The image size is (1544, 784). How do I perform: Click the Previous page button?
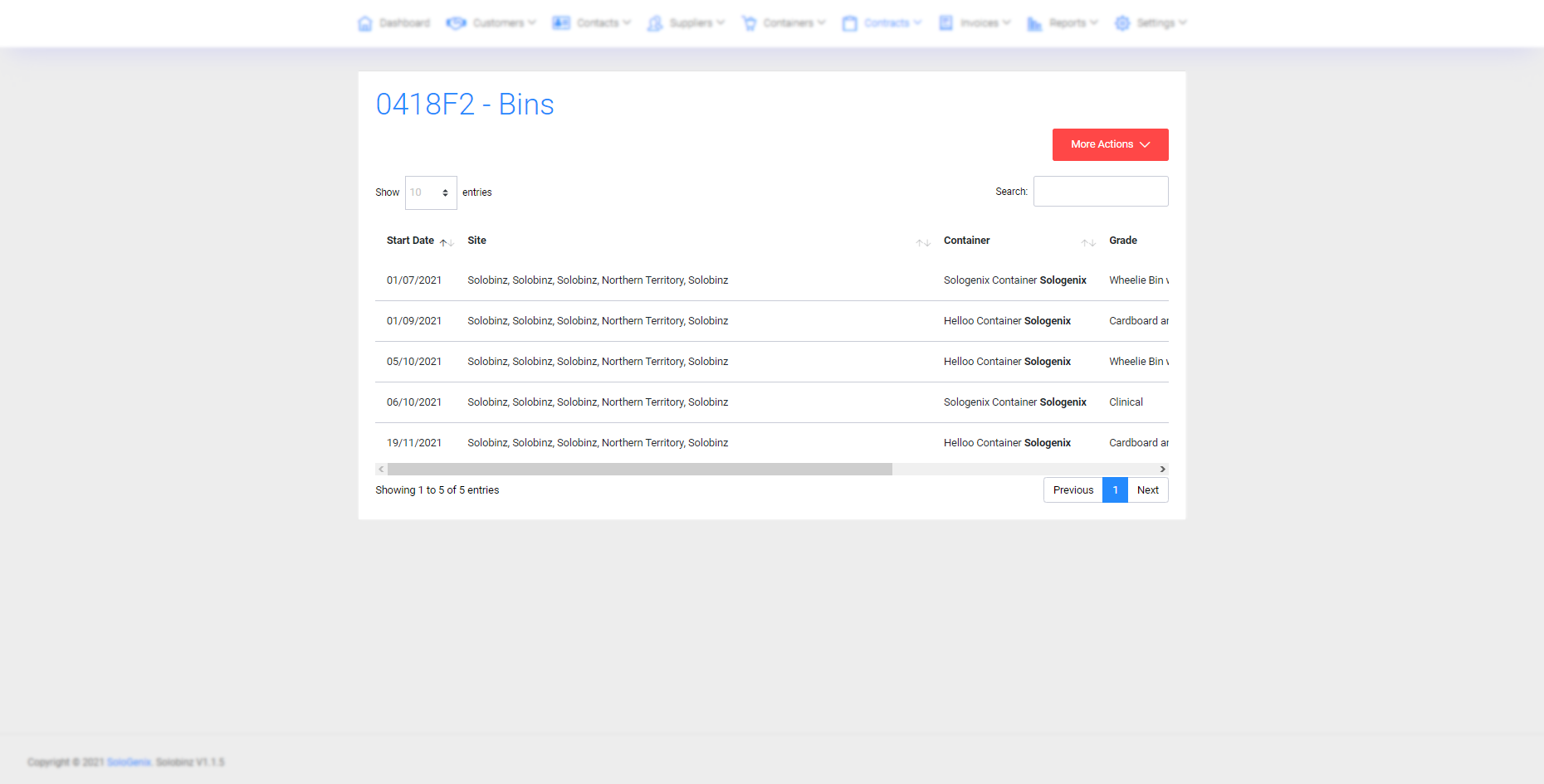coord(1072,490)
